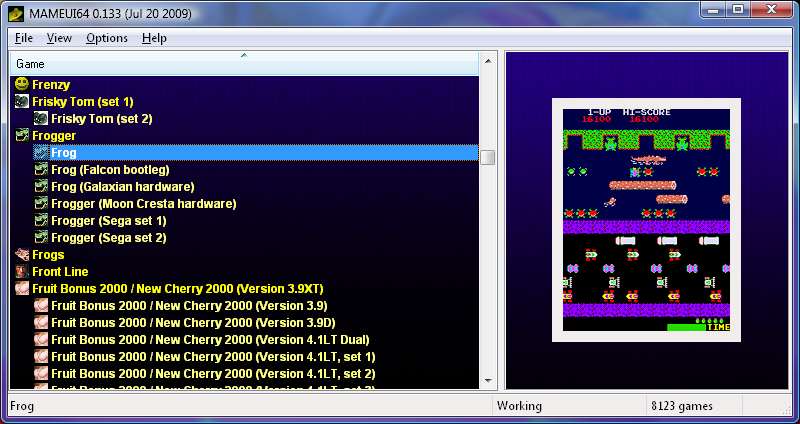
Task: Click the scrollbar up arrow
Action: (x=488, y=61)
